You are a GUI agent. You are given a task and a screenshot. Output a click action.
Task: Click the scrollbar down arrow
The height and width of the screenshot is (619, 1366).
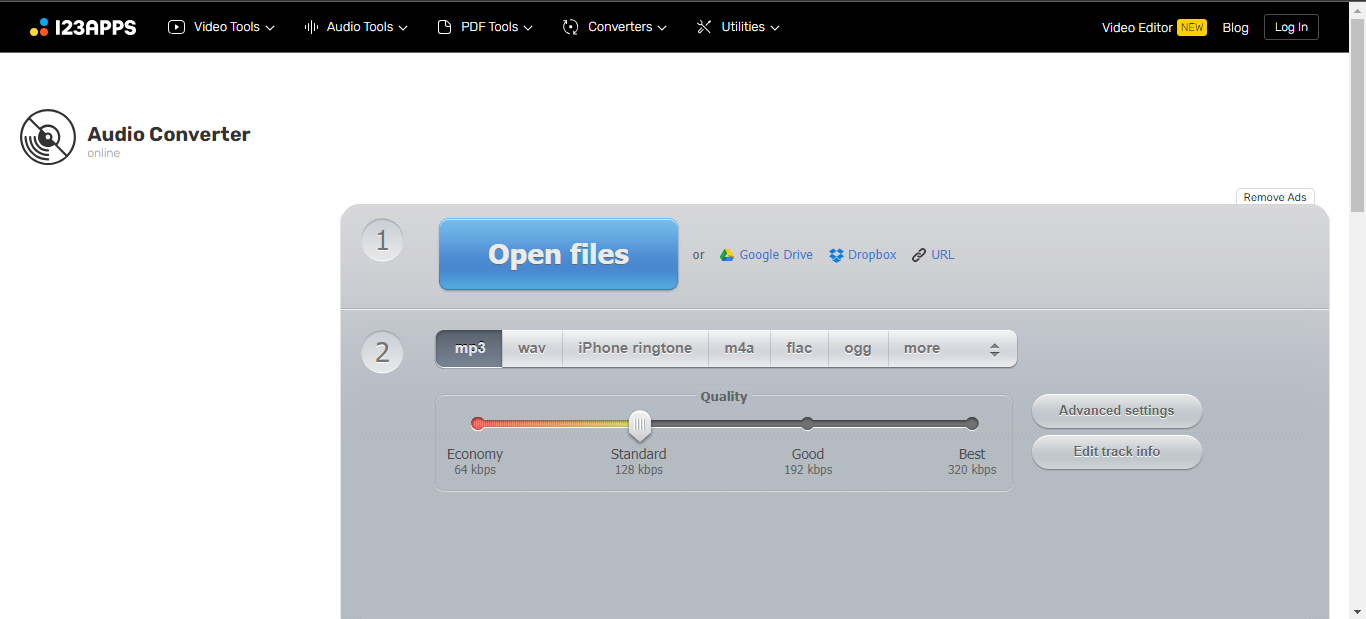point(1357,610)
